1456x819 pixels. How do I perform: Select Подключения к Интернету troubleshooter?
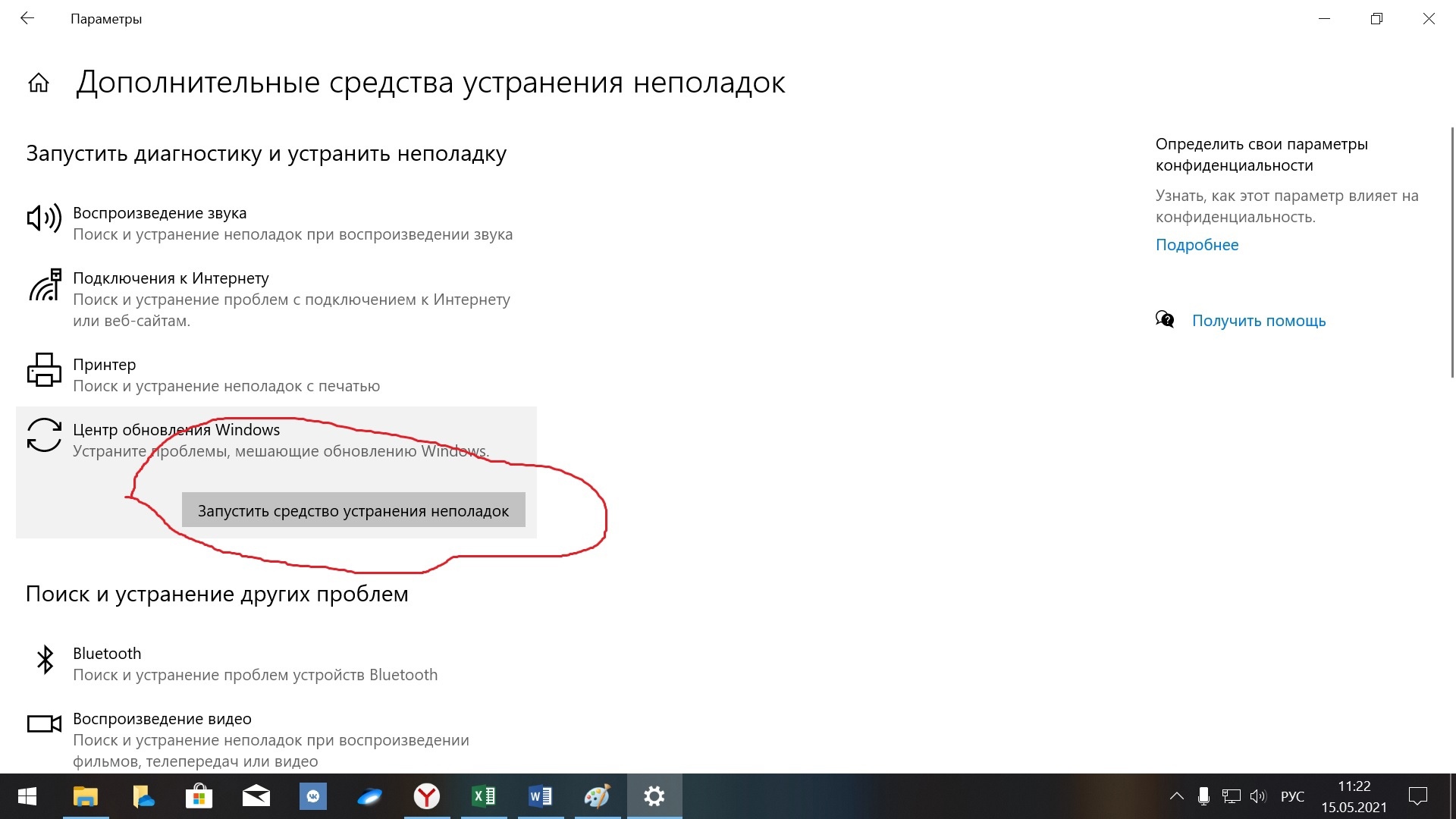point(276,299)
